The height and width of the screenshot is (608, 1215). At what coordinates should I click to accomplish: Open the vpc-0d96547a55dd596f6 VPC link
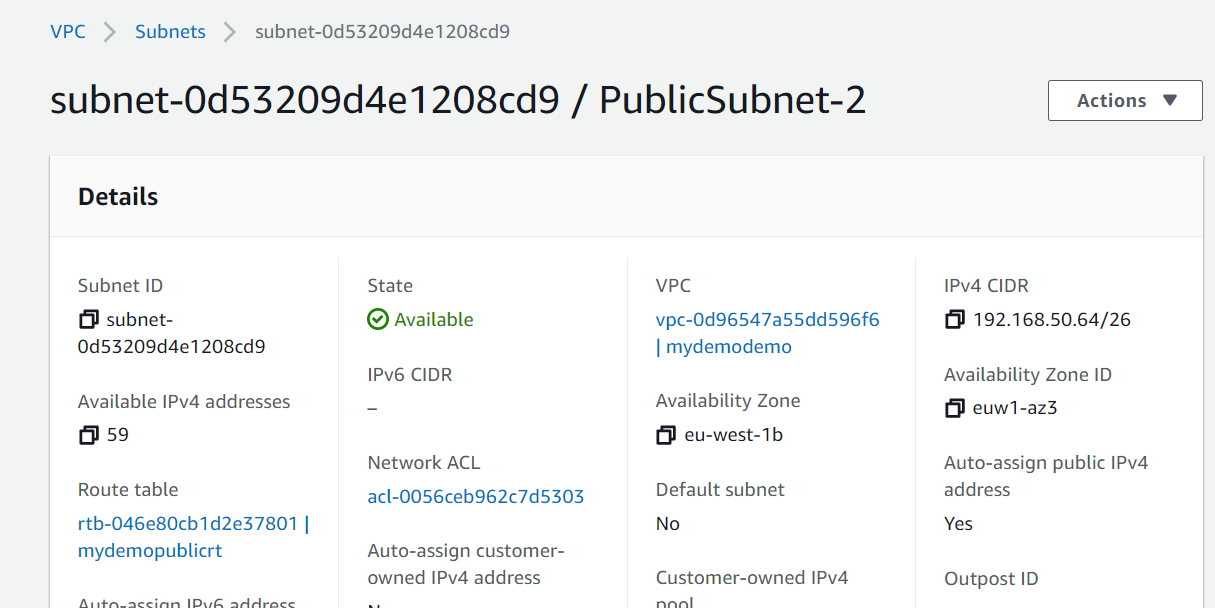pyautogui.click(x=767, y=320)
